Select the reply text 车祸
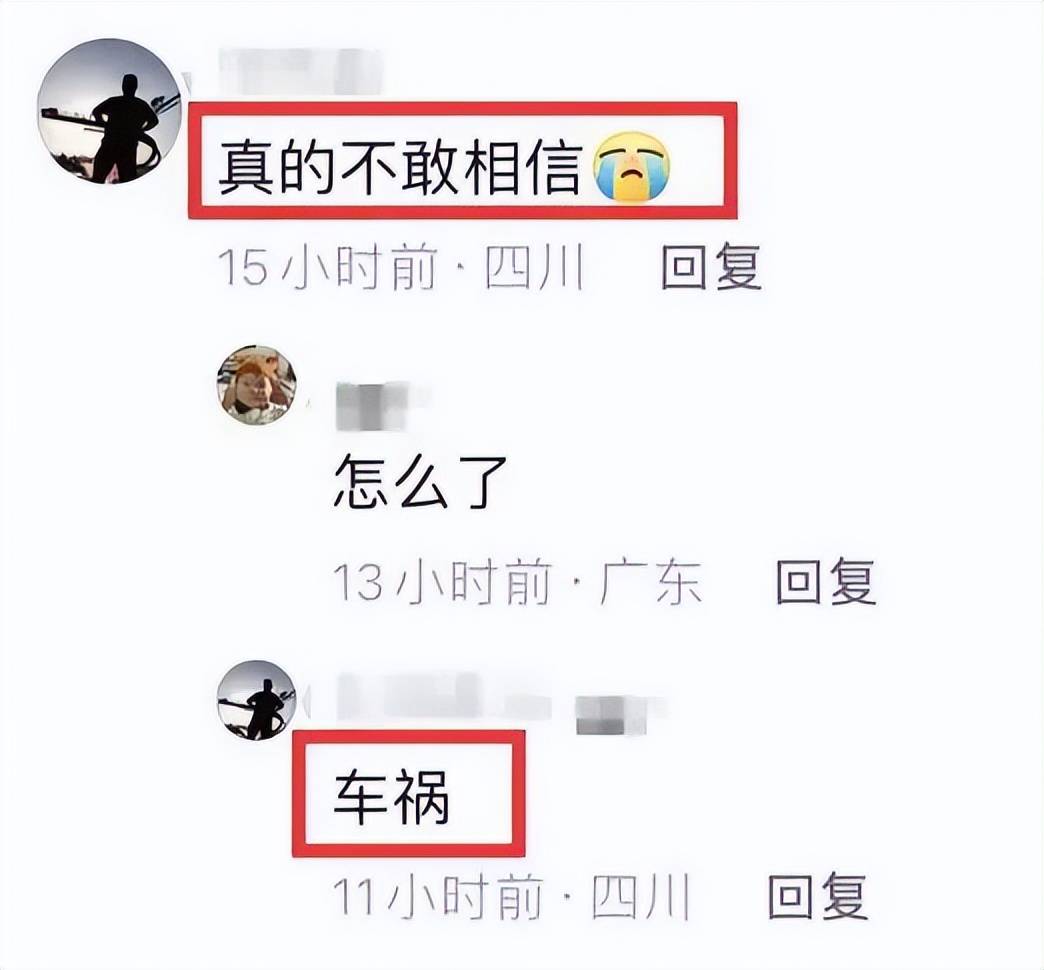The image size is (1044, 970). click(x=392, y=796)
